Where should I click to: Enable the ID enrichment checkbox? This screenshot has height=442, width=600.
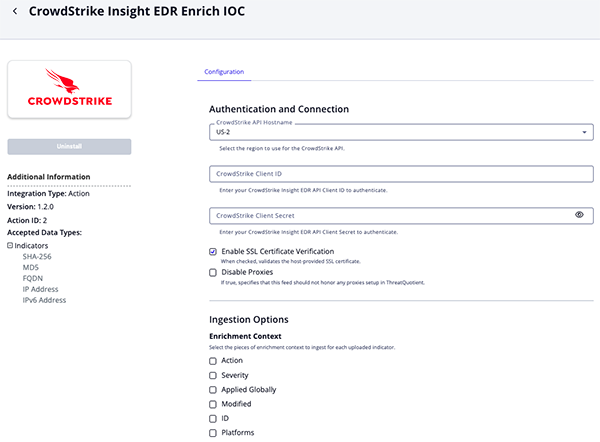[213, 419]
